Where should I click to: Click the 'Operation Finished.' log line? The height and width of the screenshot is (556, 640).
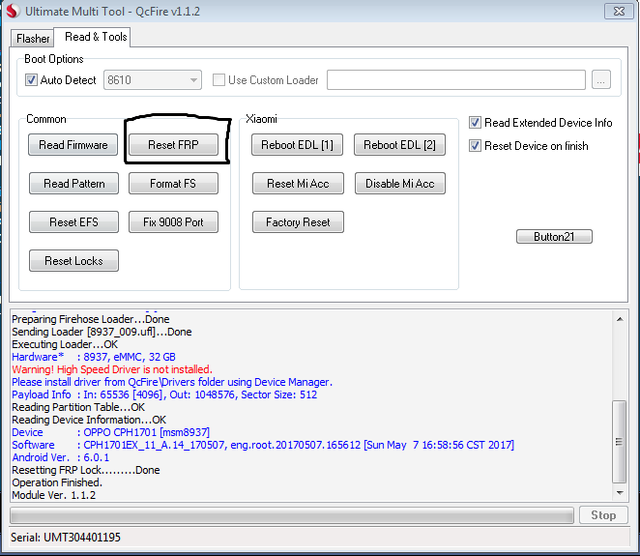[57, 483]
